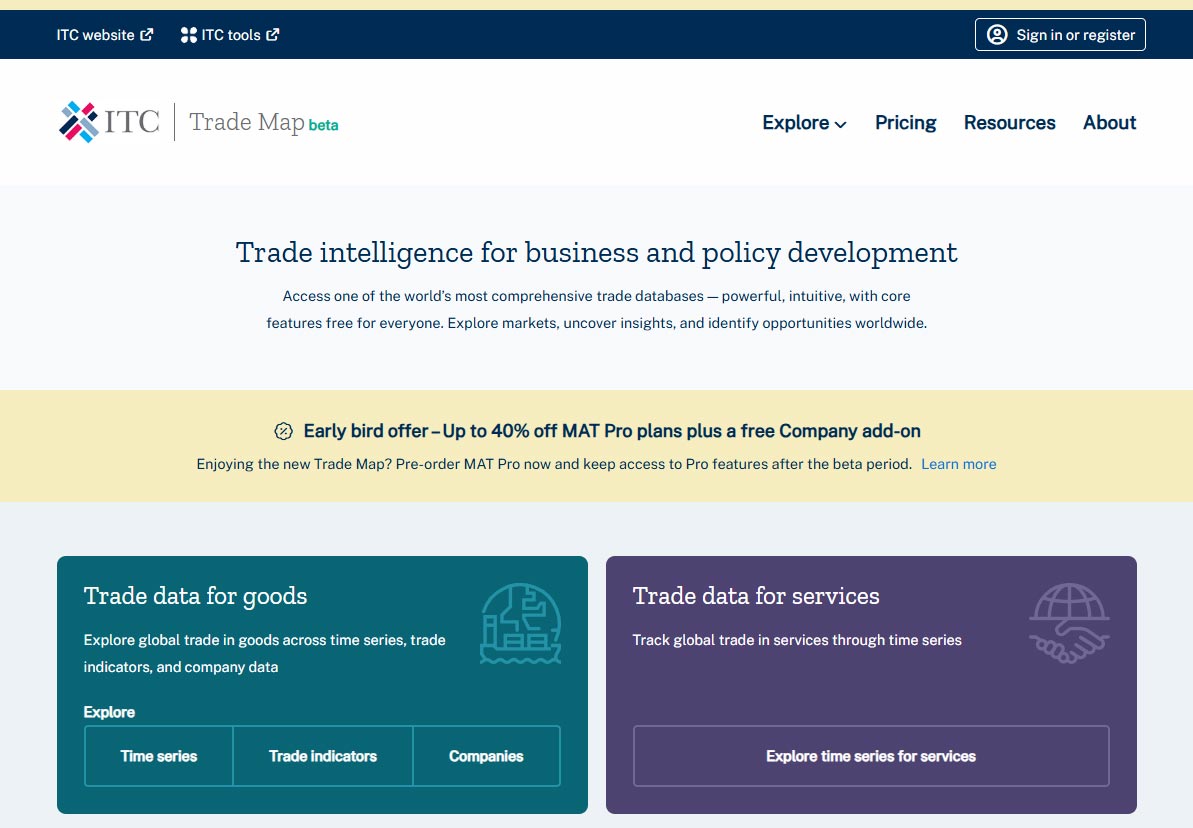Screen dimensions: 1193x828
Task: Click the 'Track global trade in services' description
Action: (797, 640)
